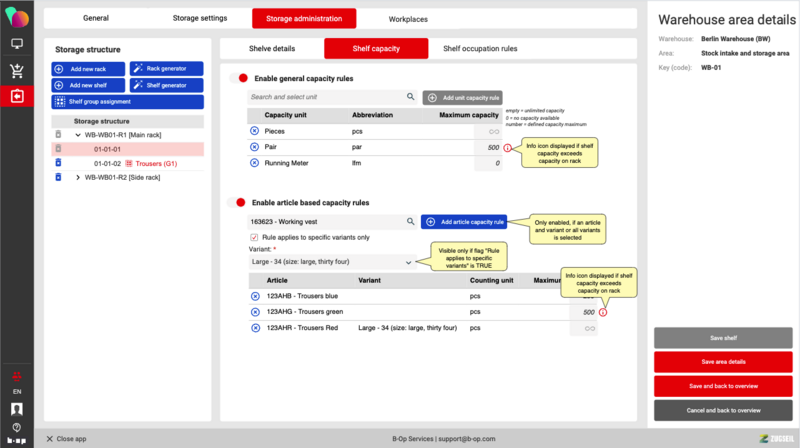Open the shopping cart module in sidebar

(x=17, y=70)
